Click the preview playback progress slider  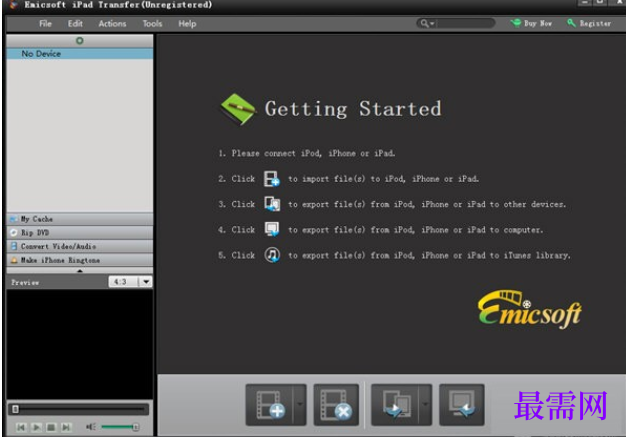(79, 409)
